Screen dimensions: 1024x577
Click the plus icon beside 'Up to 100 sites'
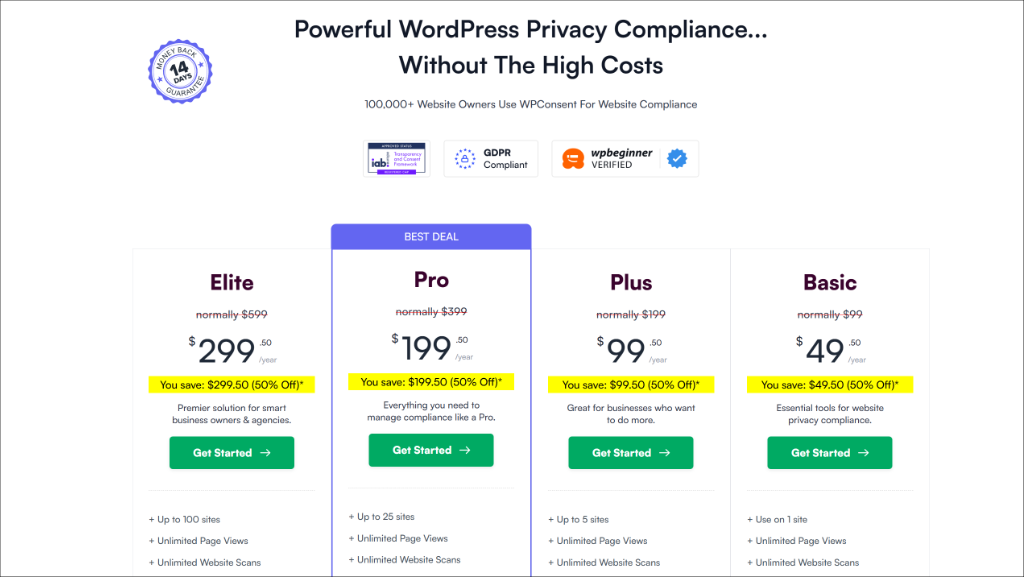151,519
